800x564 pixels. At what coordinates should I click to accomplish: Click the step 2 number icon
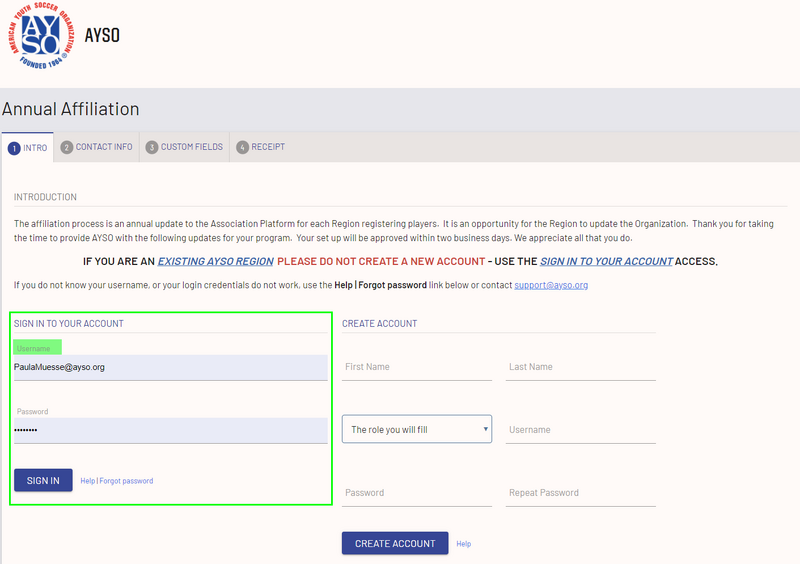coord(67,148)
